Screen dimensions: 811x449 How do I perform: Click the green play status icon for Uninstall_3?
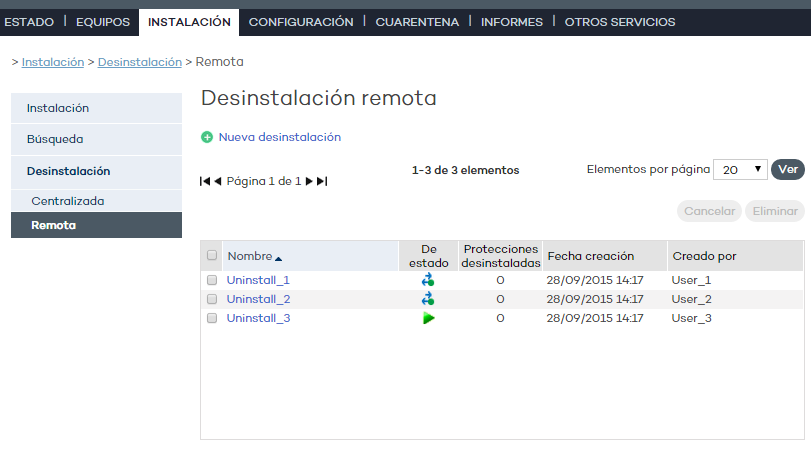click(428, 318)
